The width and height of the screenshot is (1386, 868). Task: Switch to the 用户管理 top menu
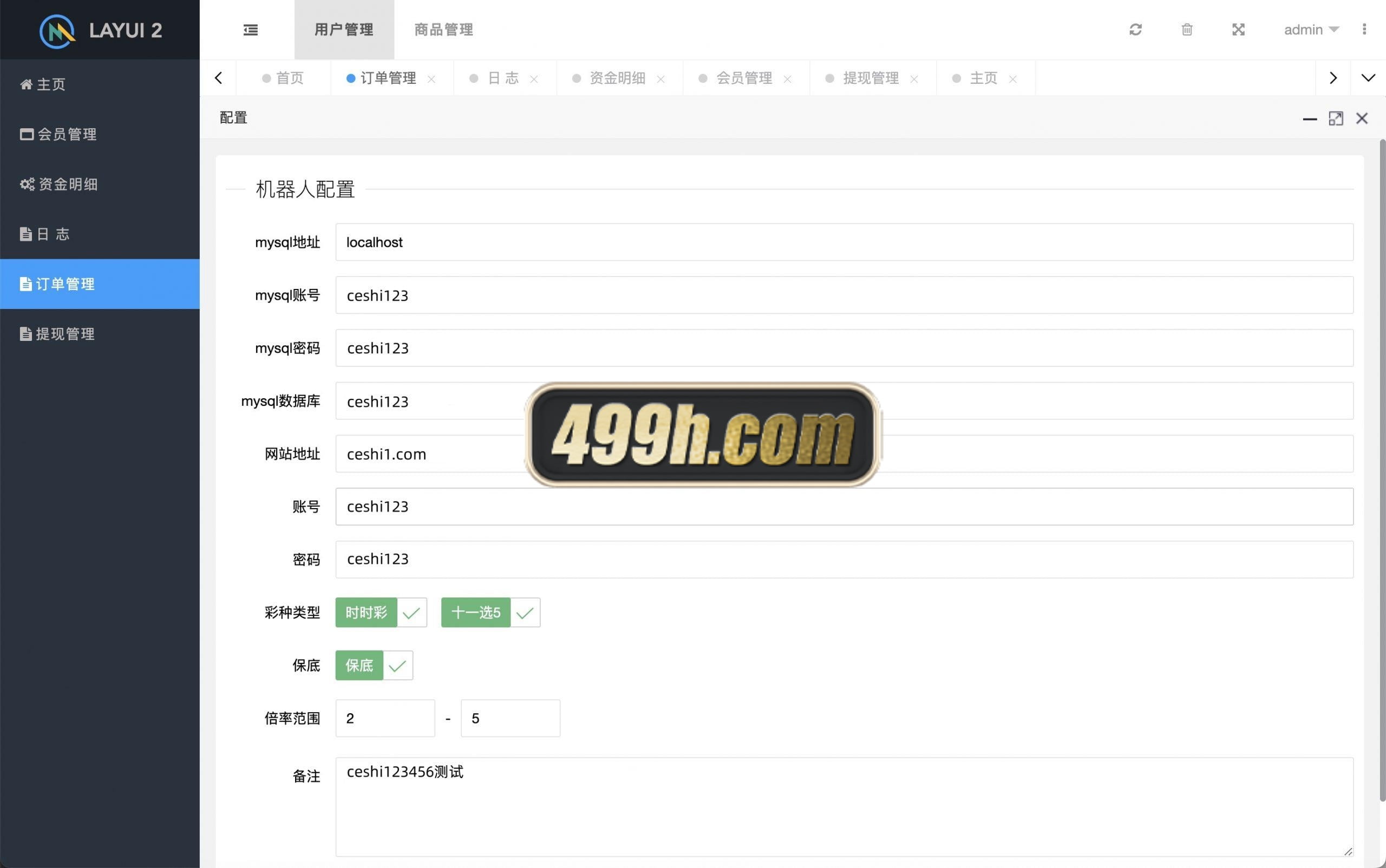click(x=344, y=30)
